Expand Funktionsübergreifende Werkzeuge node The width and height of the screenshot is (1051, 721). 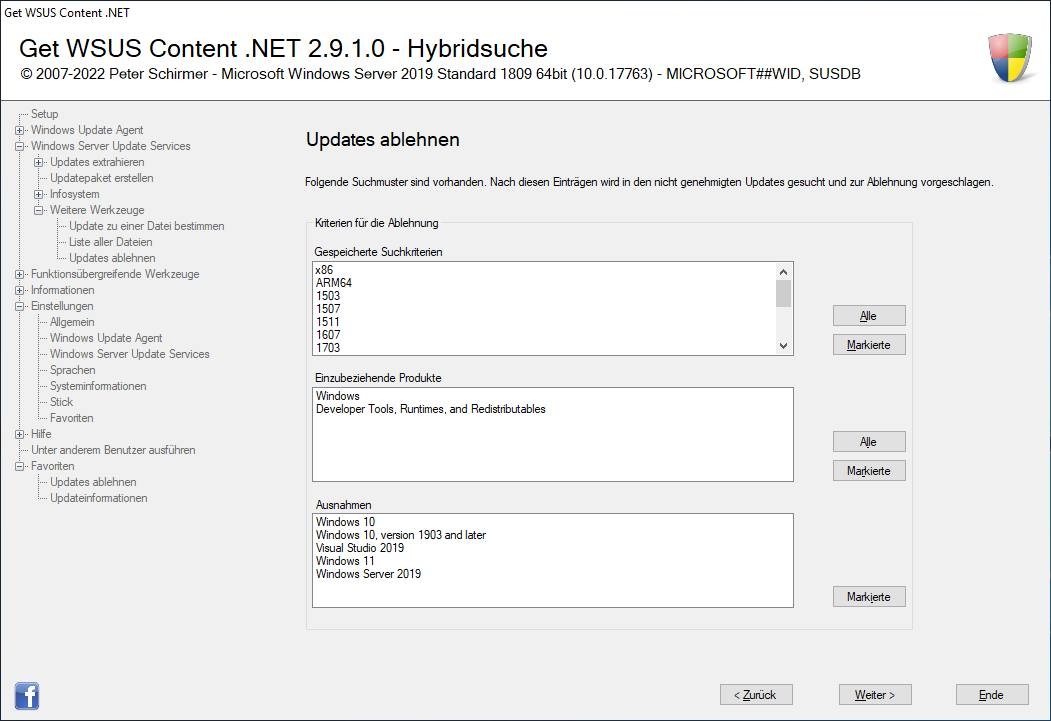click(19, 274)
